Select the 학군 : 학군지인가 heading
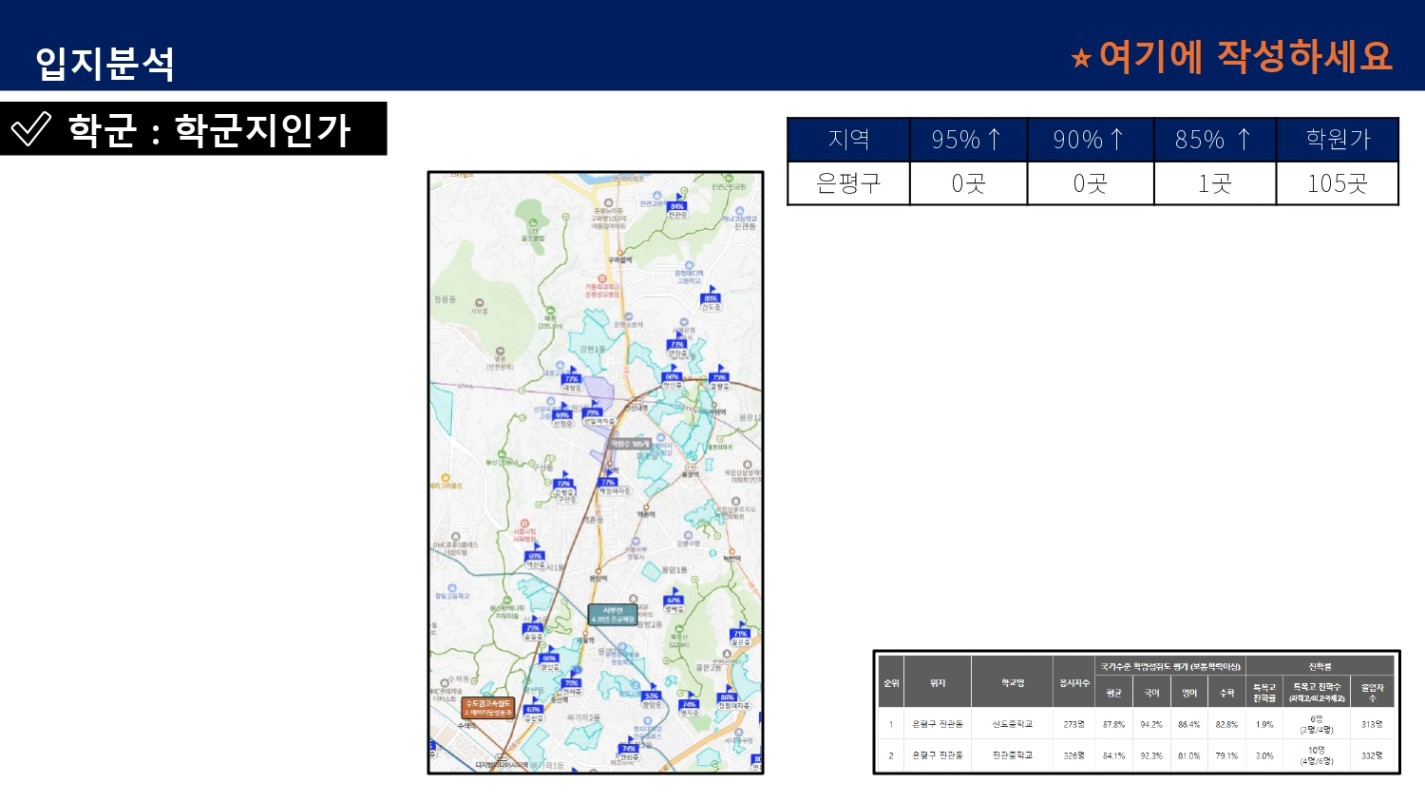Image resolution: width=1425 pixels, height=802 pixels. pos(209,129)
